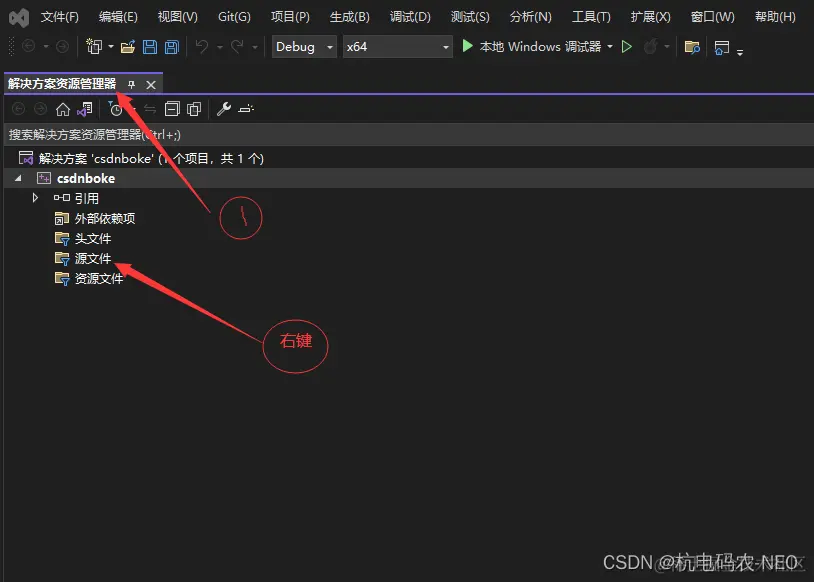
Task: Toggle the show all files icon
Action: 194,109
